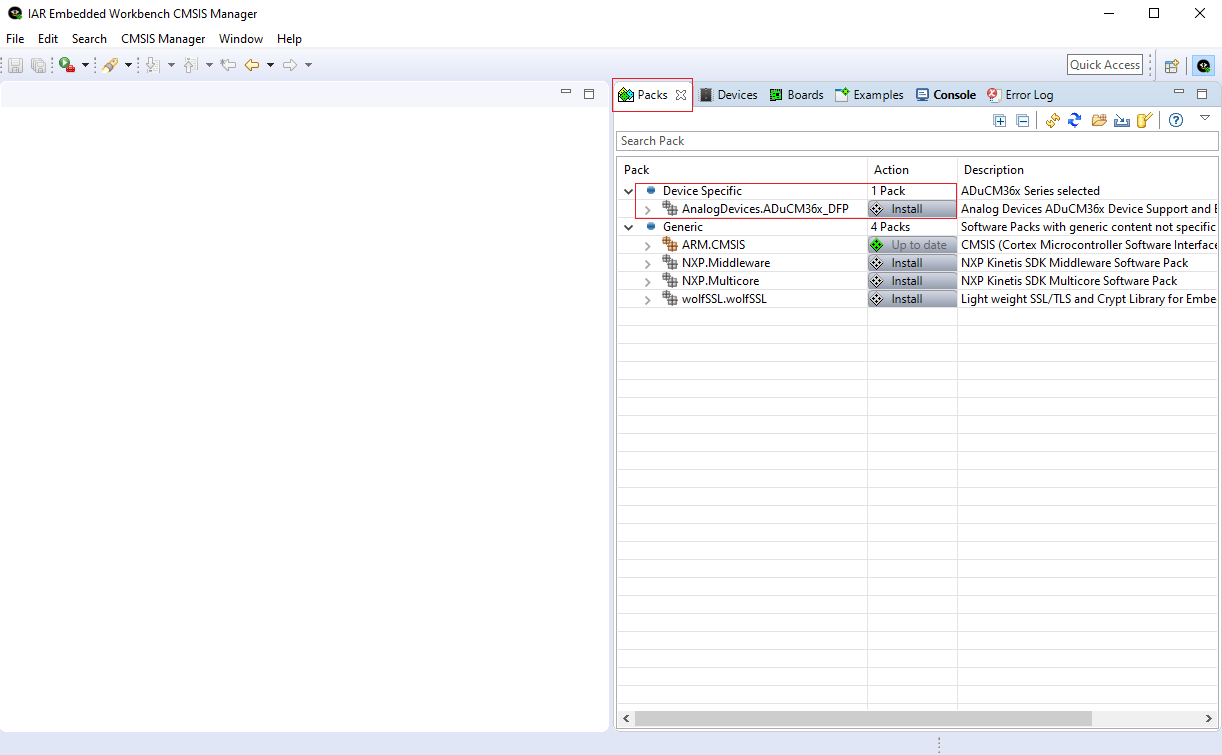Click the Help question mark icon
The width and height of the screenshot is (1222, 755).
[1176, 120]
